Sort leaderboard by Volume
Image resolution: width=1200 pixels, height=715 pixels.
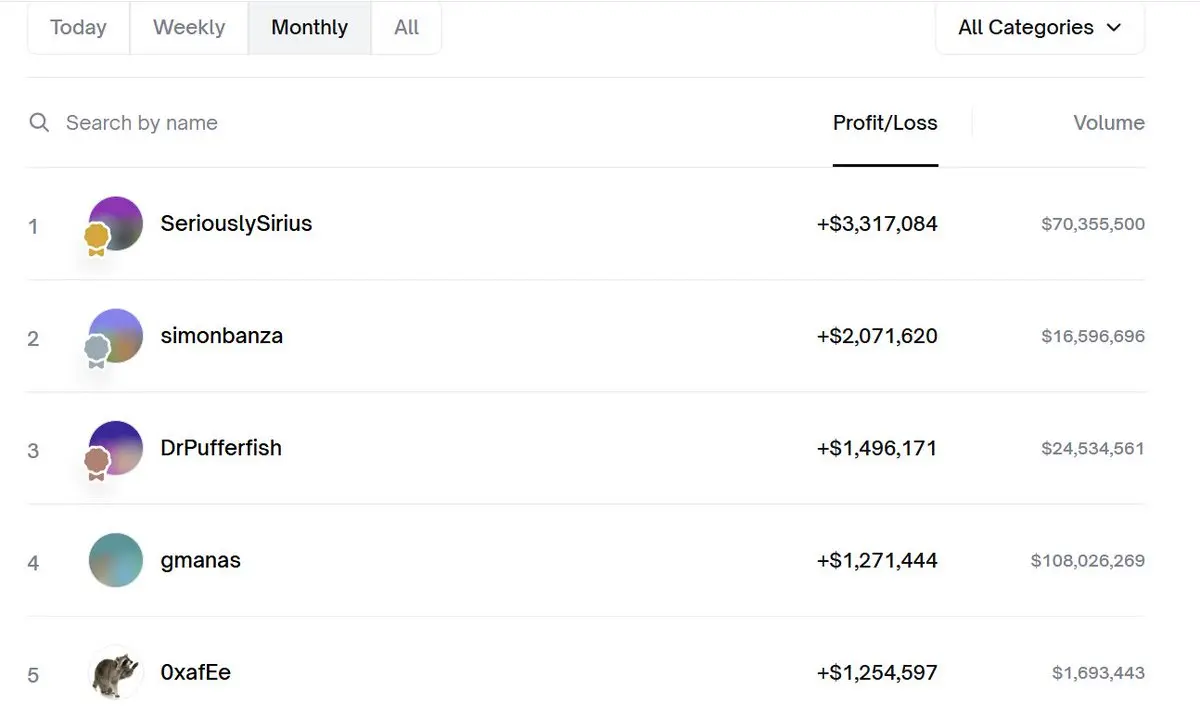coord(1108,123)
